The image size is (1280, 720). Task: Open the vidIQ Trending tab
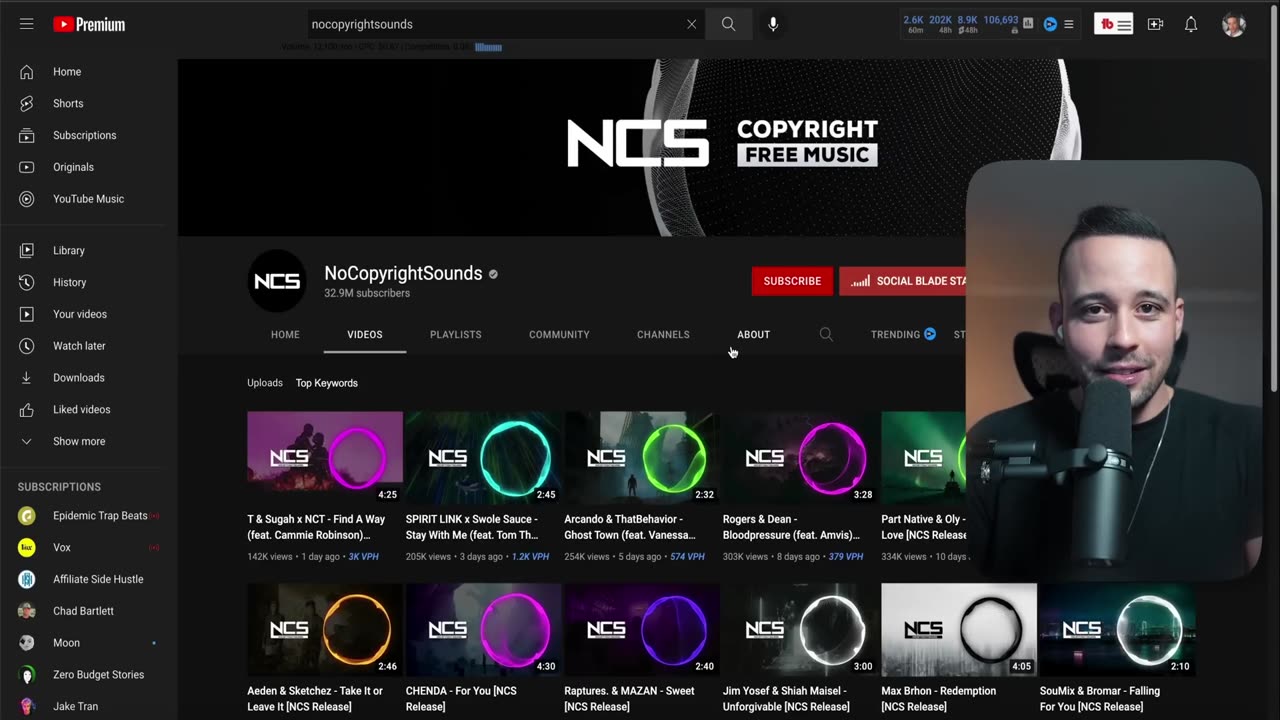[x=903, y=335]
